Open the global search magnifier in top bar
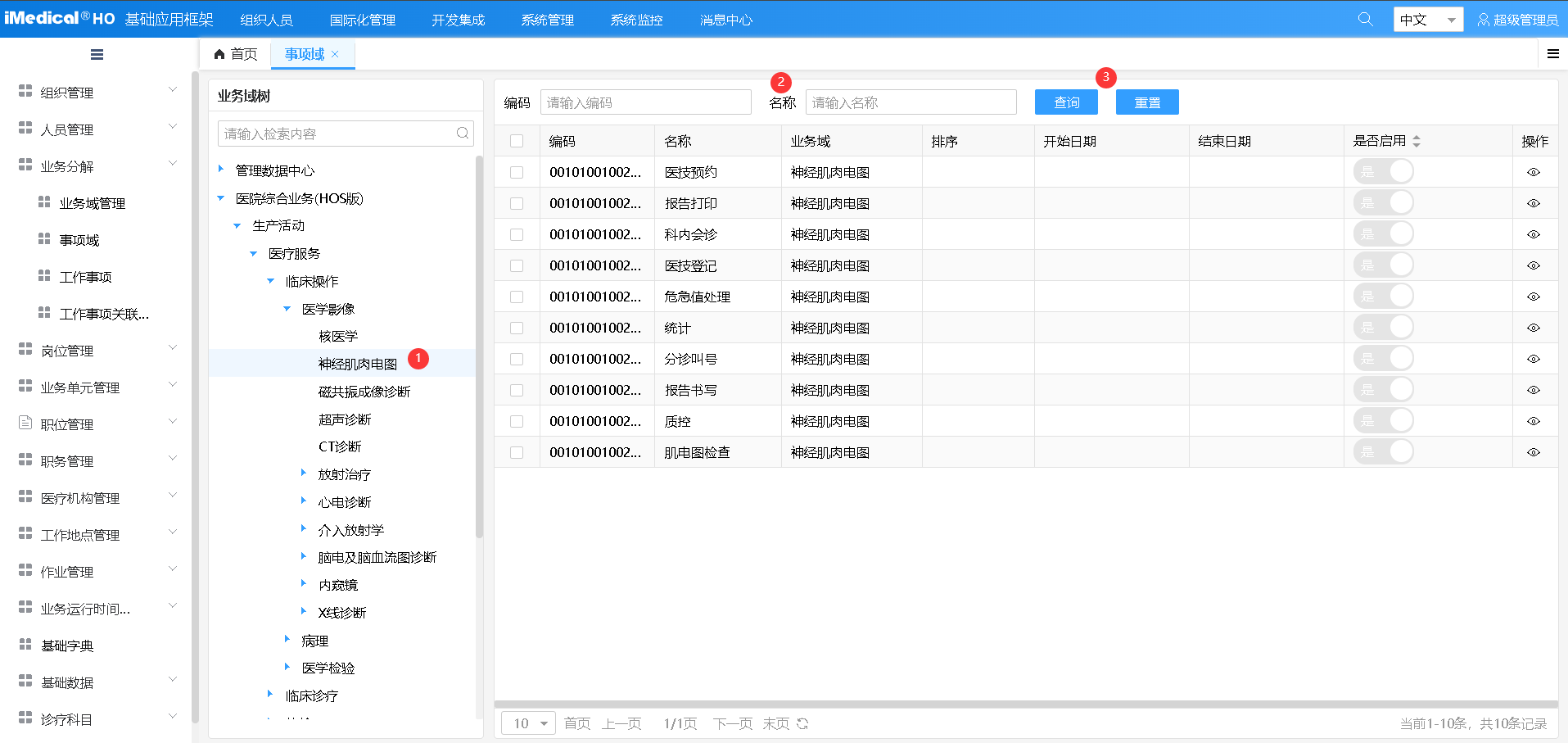 (1364, 18)
